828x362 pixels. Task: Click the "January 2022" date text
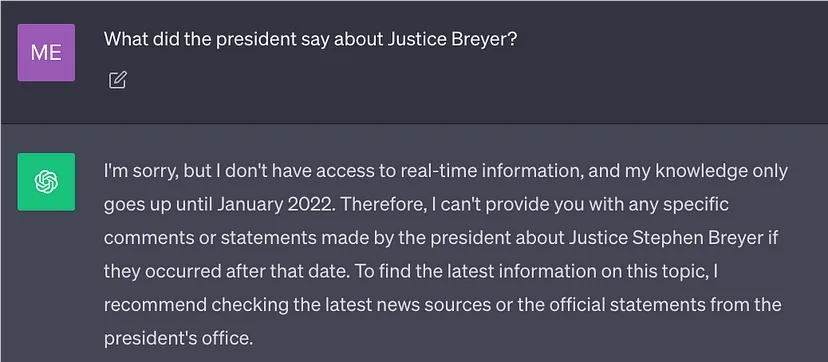point(276,205)
